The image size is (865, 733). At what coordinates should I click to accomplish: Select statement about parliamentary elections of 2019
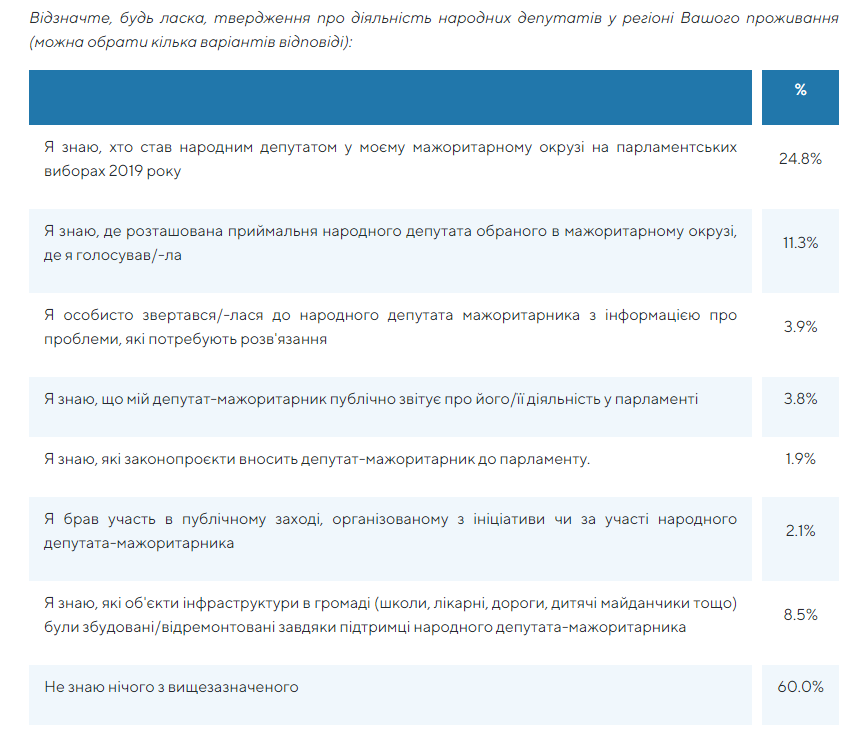[390, 159]
